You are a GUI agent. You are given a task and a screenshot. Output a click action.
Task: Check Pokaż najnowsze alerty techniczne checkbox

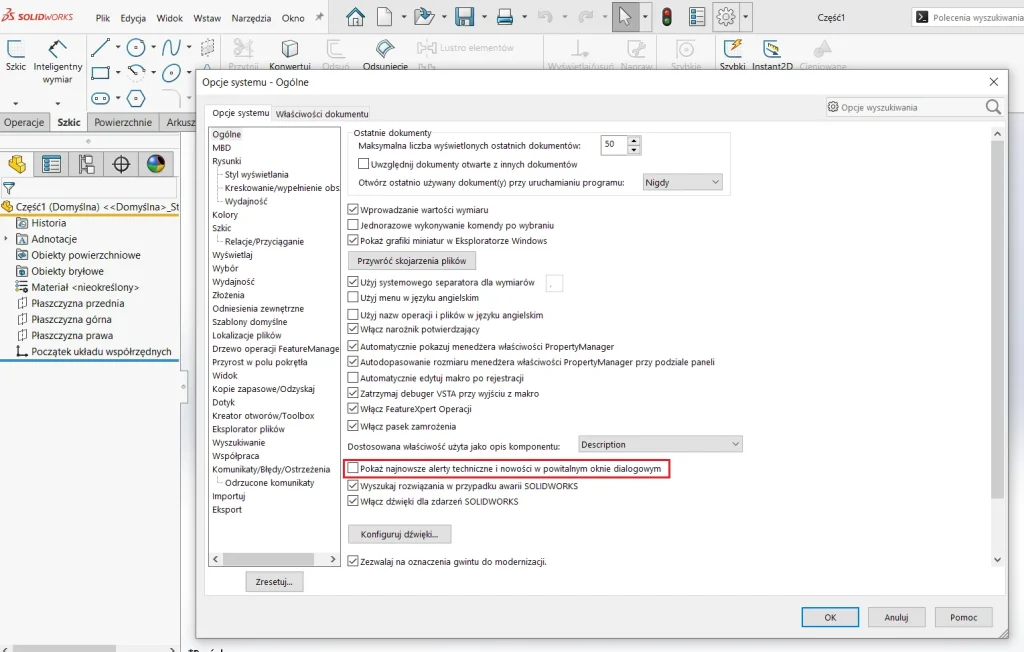353,468
